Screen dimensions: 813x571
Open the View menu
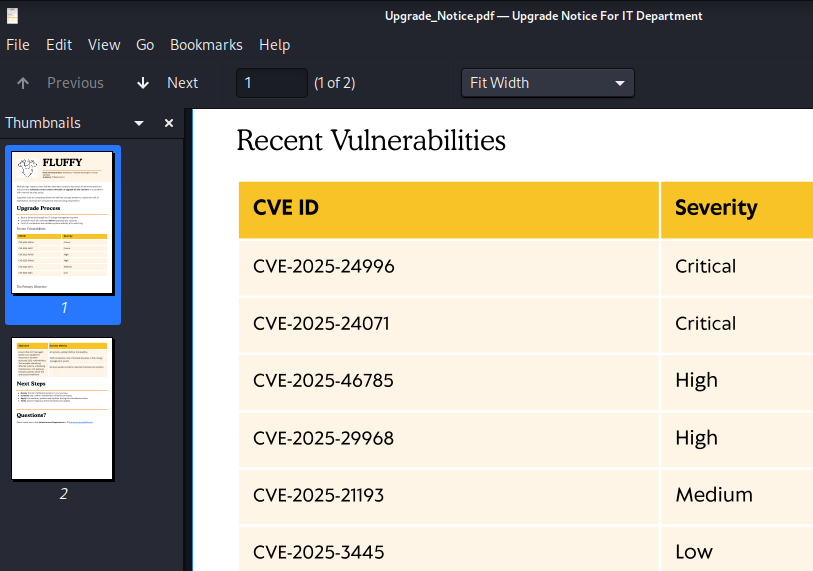coord(104,45)
